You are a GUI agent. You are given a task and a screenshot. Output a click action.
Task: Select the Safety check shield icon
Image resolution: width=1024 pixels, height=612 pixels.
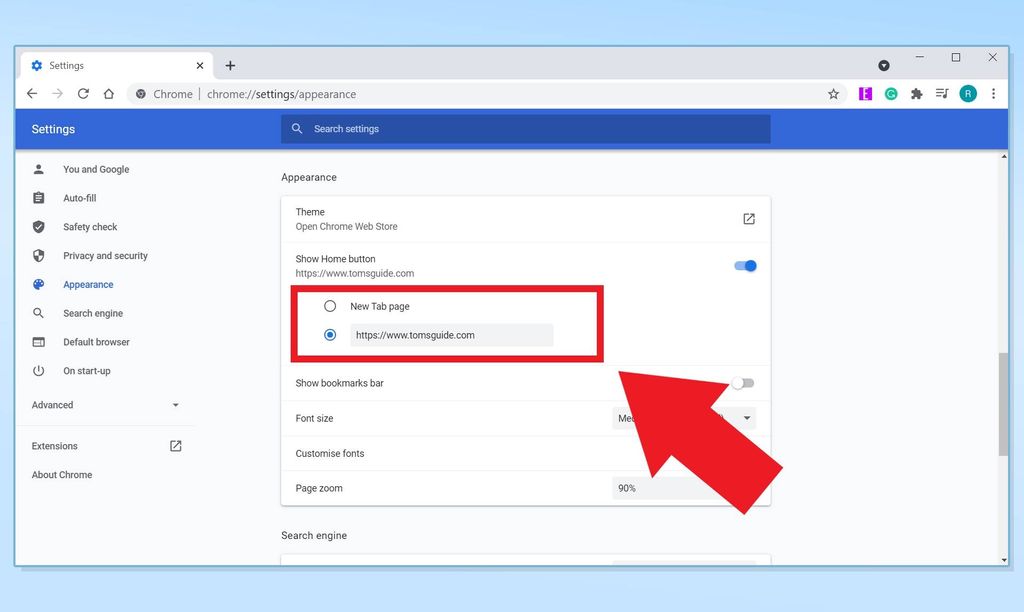pos(38,227)
